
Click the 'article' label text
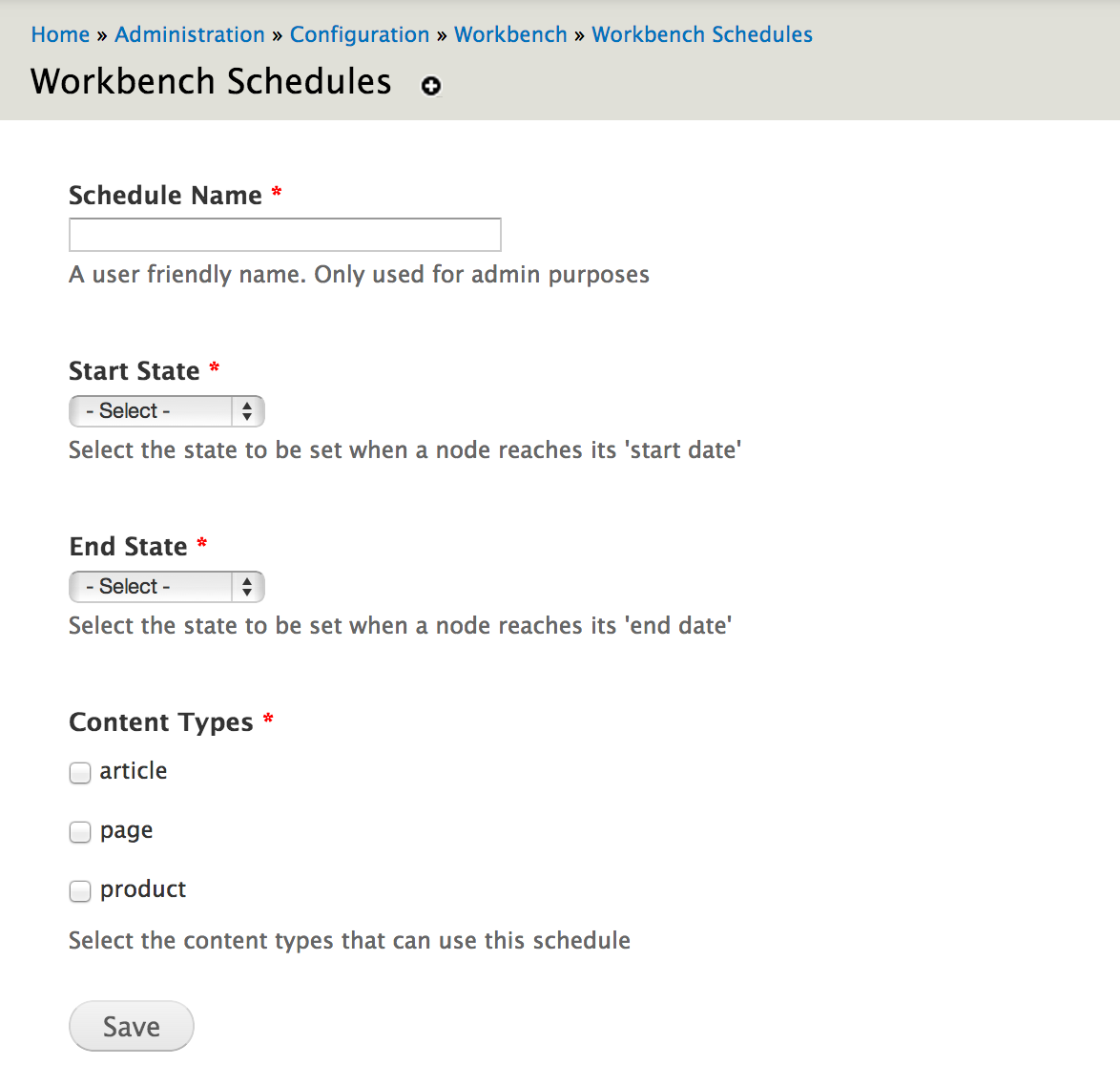click(134, 771)
